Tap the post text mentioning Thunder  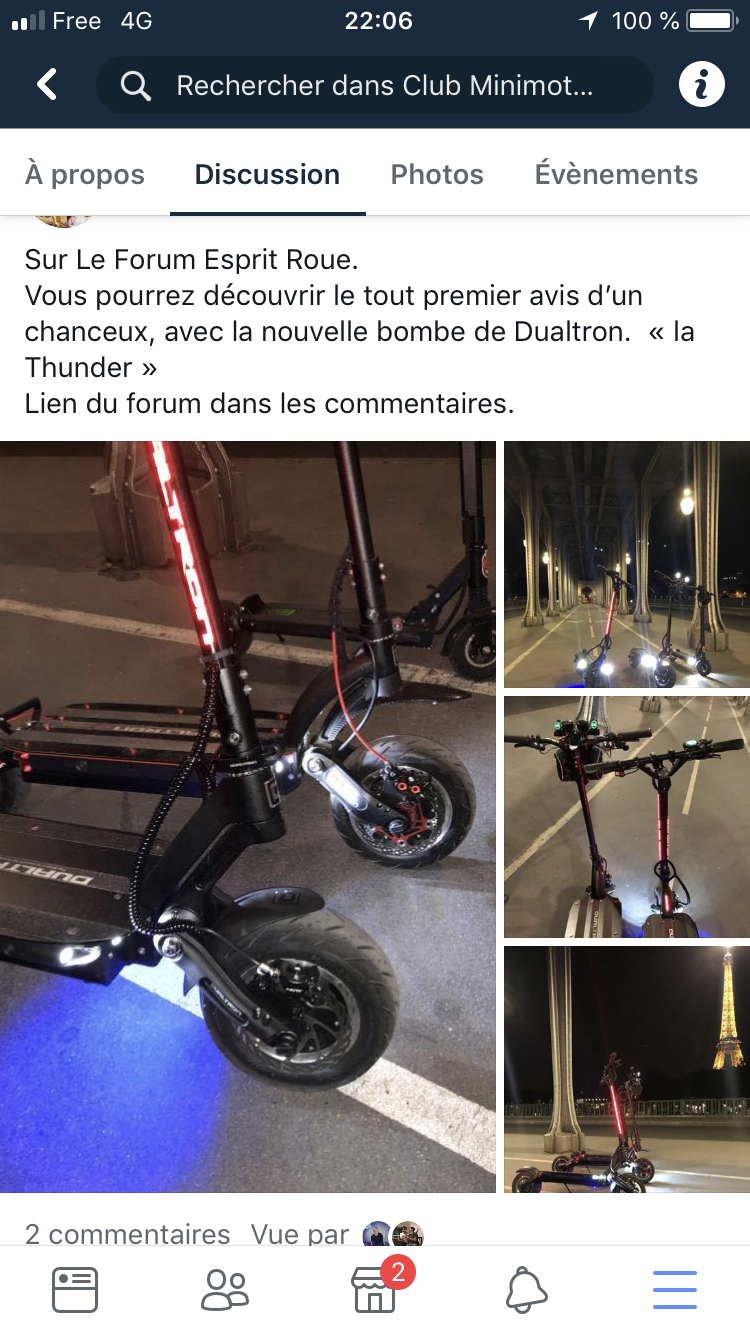click(360, 332)
